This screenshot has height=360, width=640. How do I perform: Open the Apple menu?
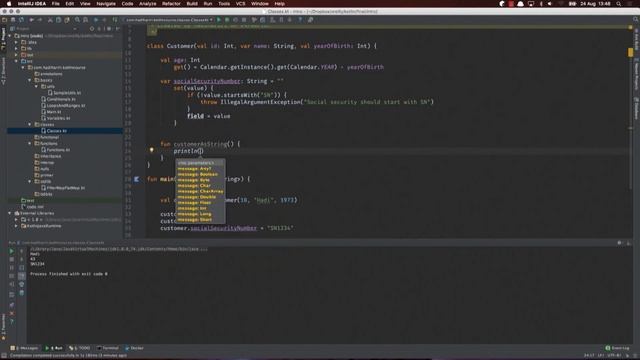pyautogui.click(x=9, y=4)
